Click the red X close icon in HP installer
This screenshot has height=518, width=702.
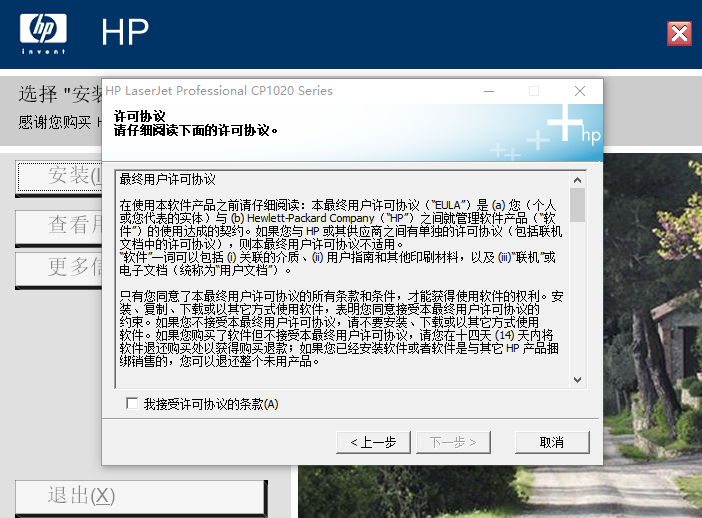coord(679,34)
